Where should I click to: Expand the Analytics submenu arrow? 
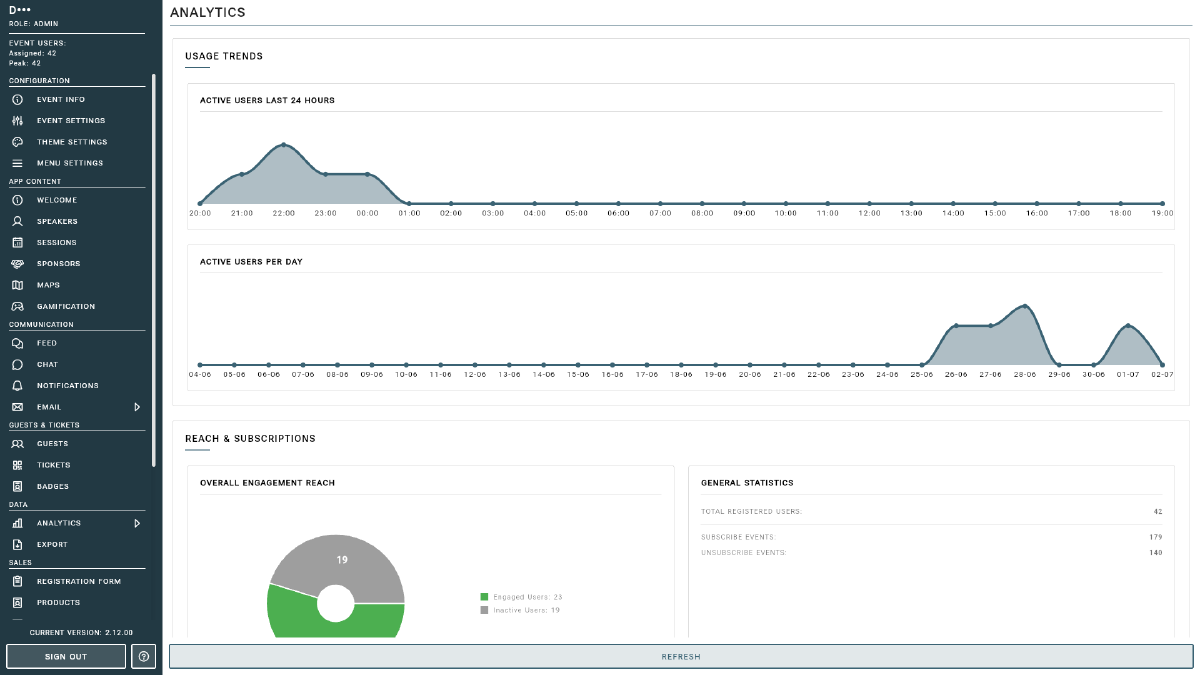pyautogui.click(x=137, y=523)
